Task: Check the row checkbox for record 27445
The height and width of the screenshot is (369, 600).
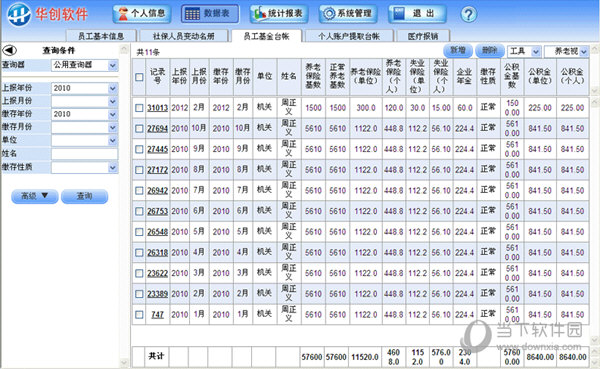Action: pos(139,149)
